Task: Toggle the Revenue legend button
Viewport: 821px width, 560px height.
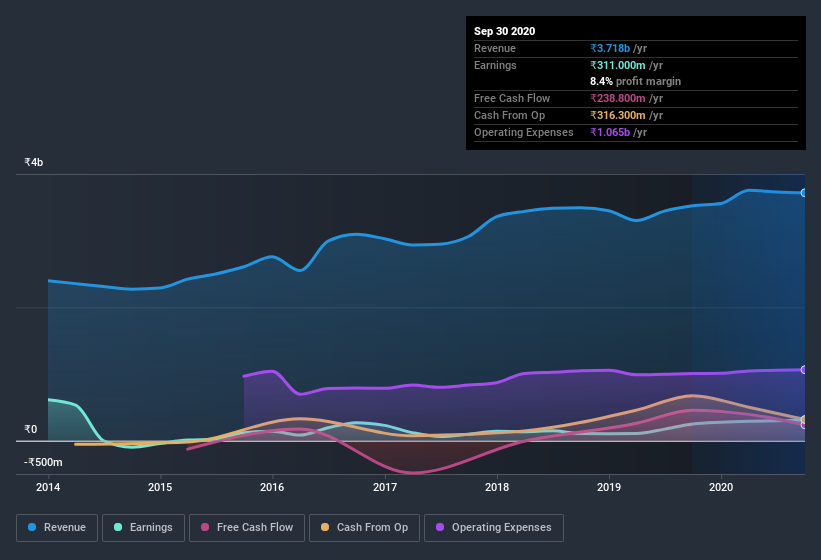Action: coord(57,528)
